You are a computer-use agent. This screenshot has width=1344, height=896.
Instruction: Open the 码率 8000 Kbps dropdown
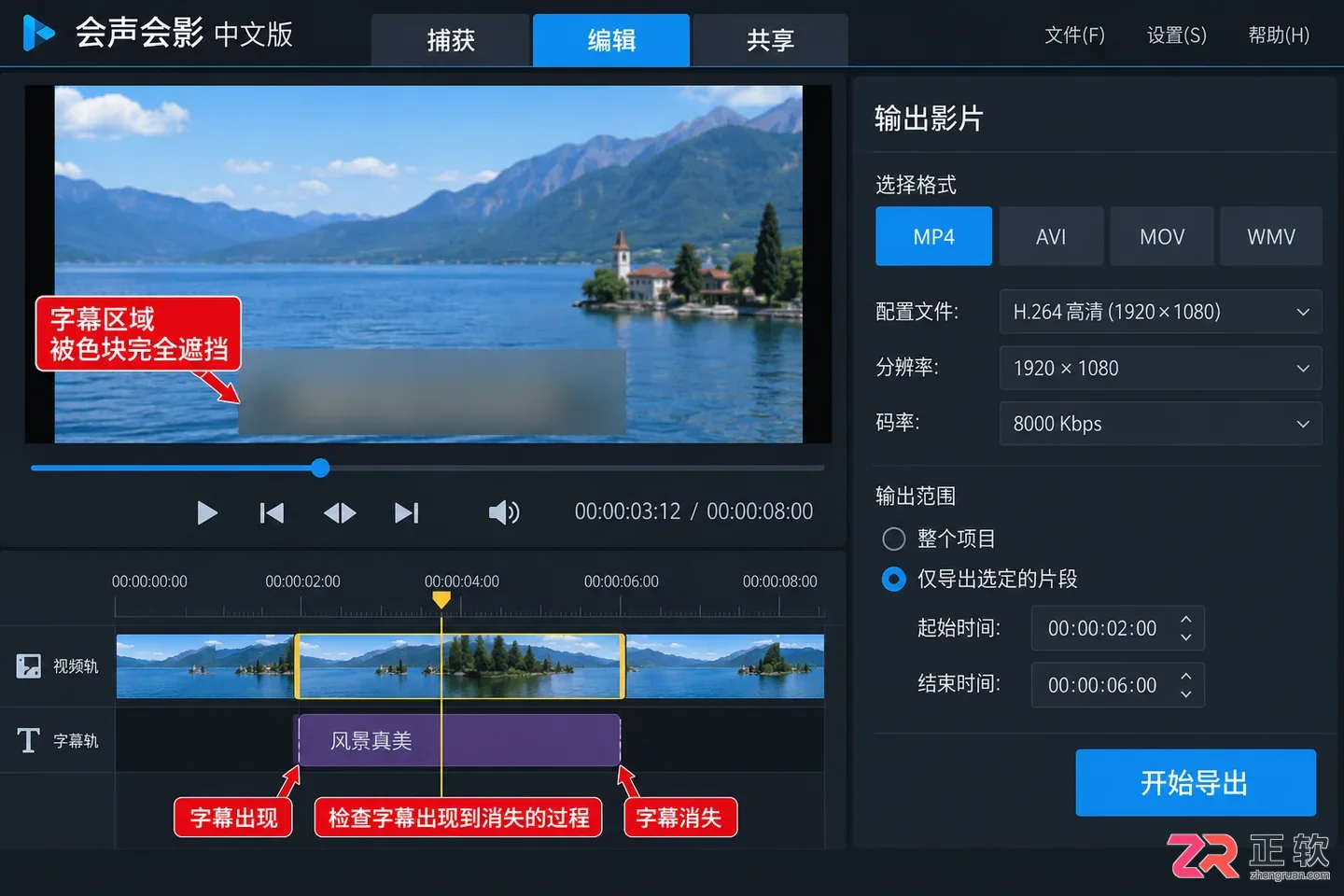pyautogui.click(x=1161, y=424)
